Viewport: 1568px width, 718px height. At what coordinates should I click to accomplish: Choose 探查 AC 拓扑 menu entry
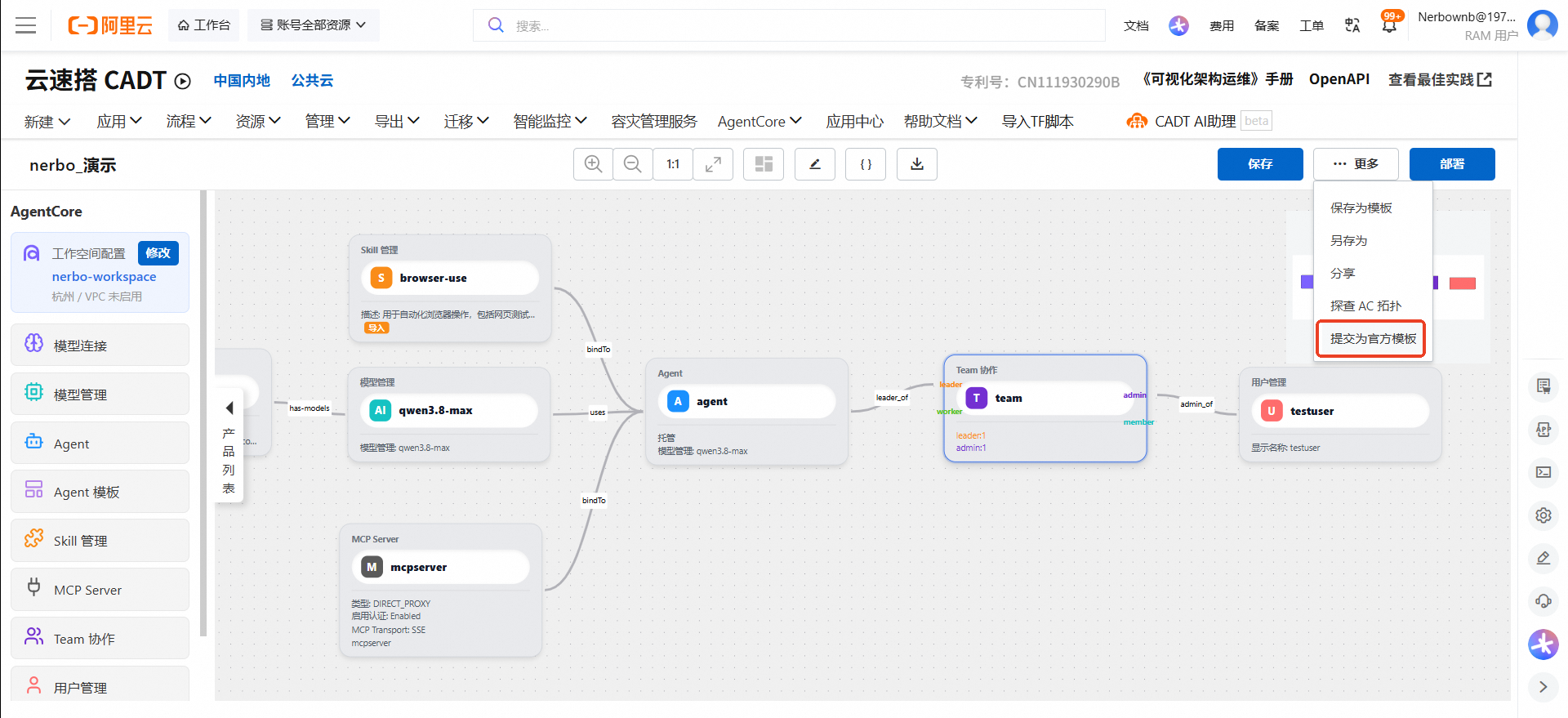[x=1373, y=306]
